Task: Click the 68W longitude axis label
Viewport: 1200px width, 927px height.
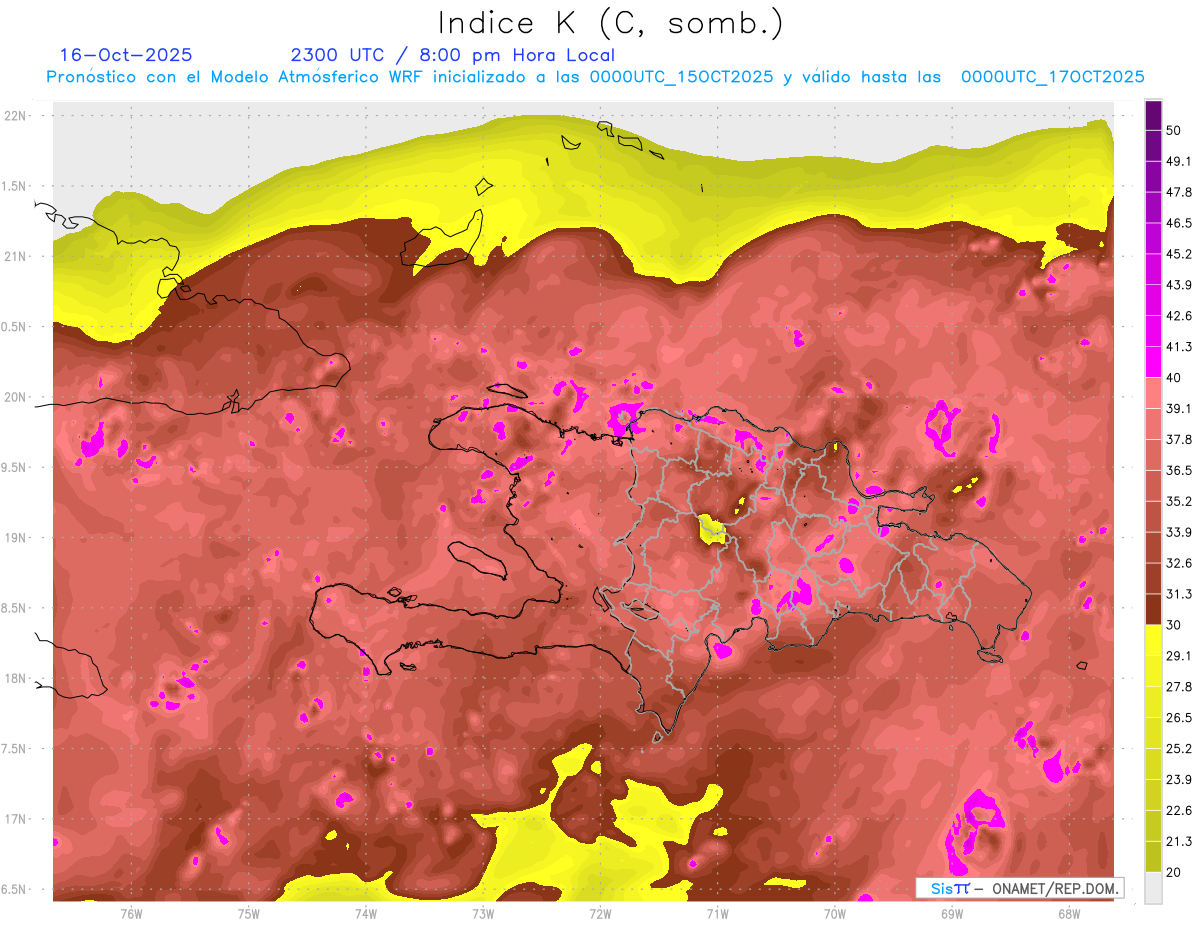Action: [x=1068, y=913]
